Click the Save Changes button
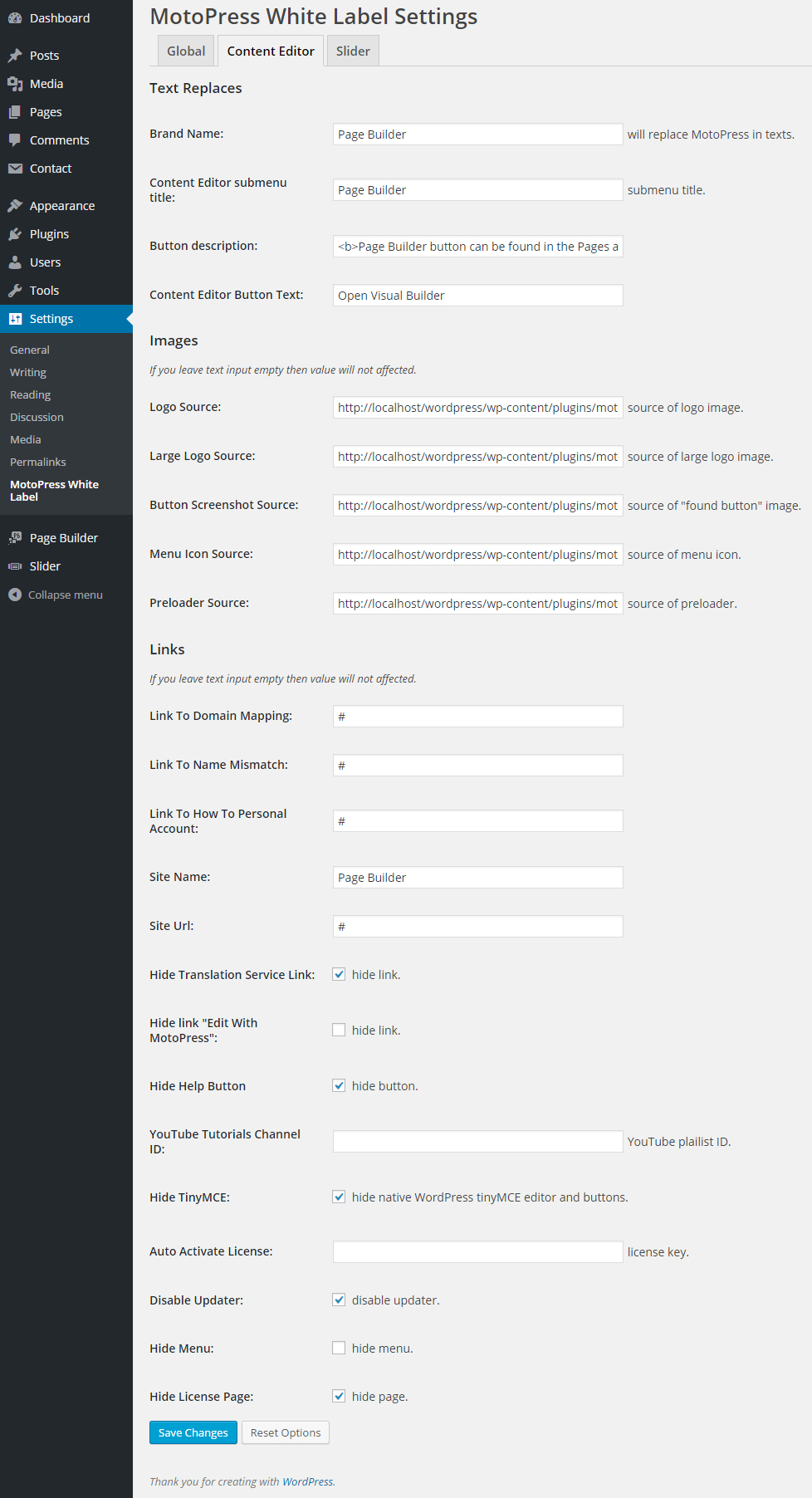Screen dimensions: 812x1498 coord(193,1432)
